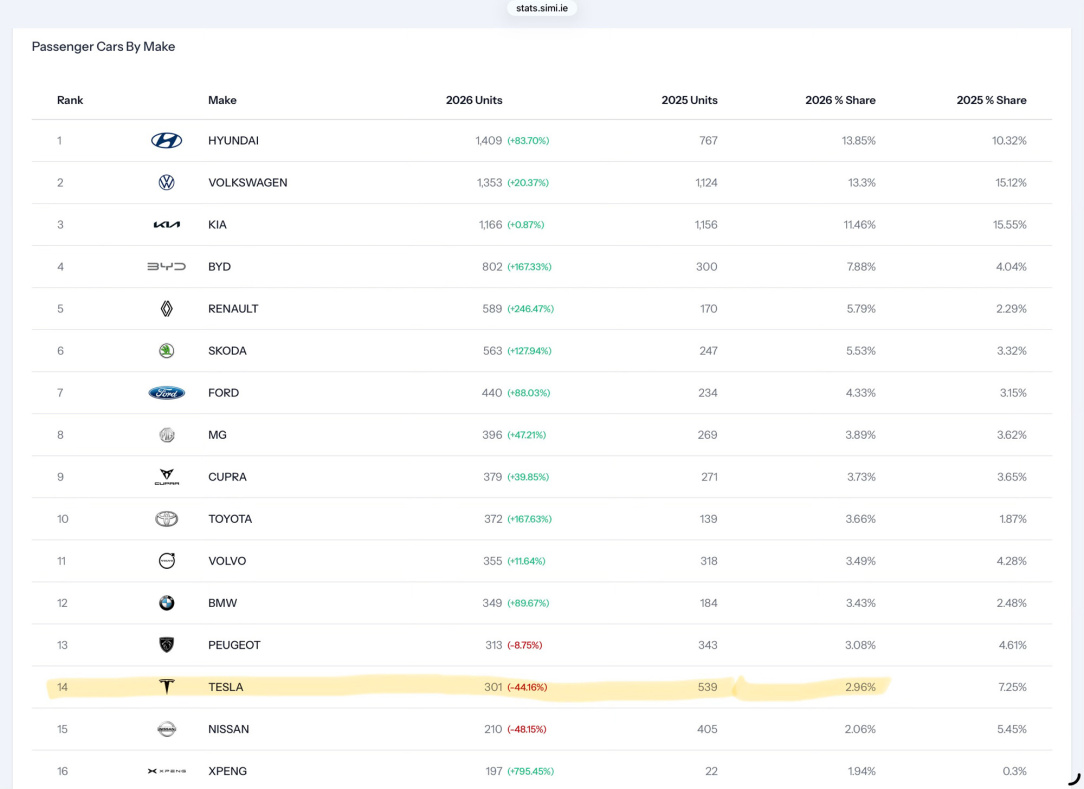Click the Passenger Cars By Make heading
The width and height of the screenshot is (1084, 789).
click(104, 46)
